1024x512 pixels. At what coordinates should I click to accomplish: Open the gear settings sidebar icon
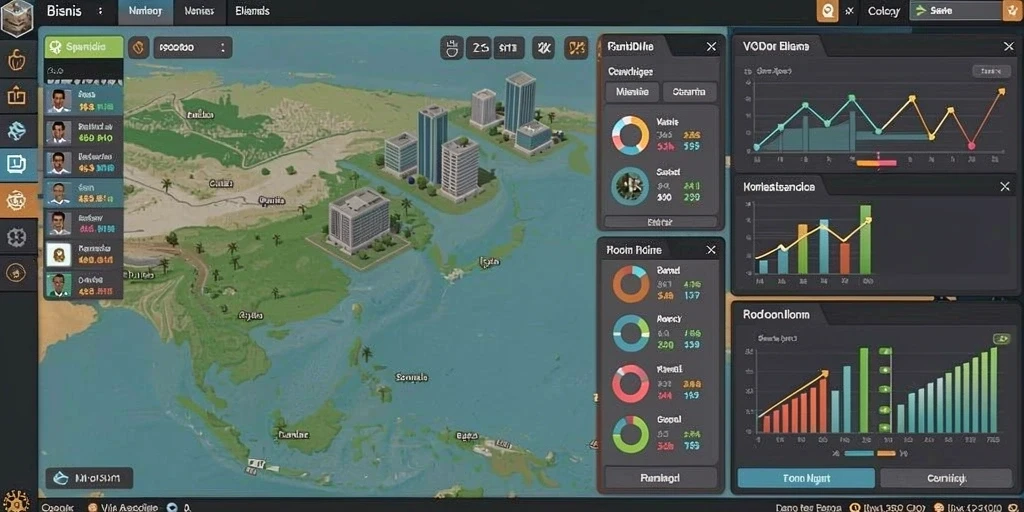tap(18, 237)
